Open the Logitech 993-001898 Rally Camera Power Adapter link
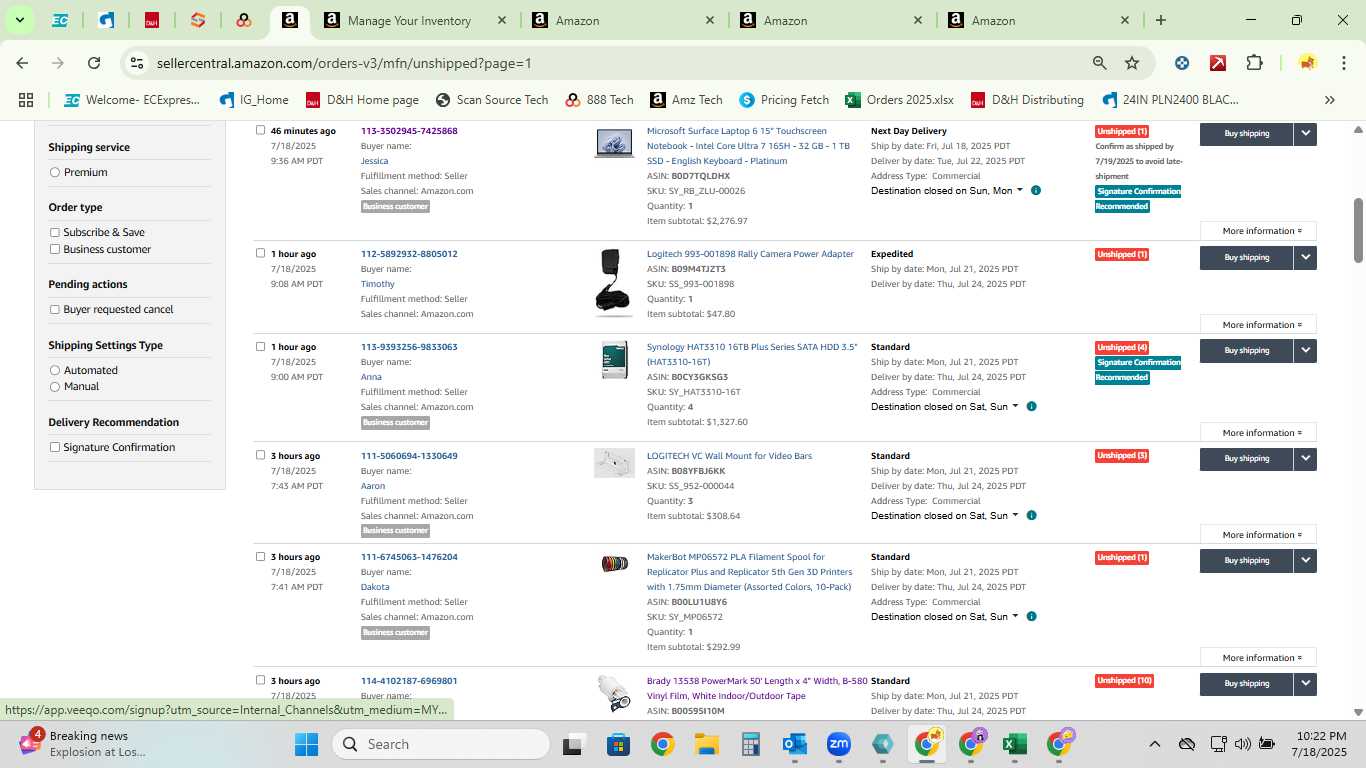1366x768 pixels. (x=750, y=254)
